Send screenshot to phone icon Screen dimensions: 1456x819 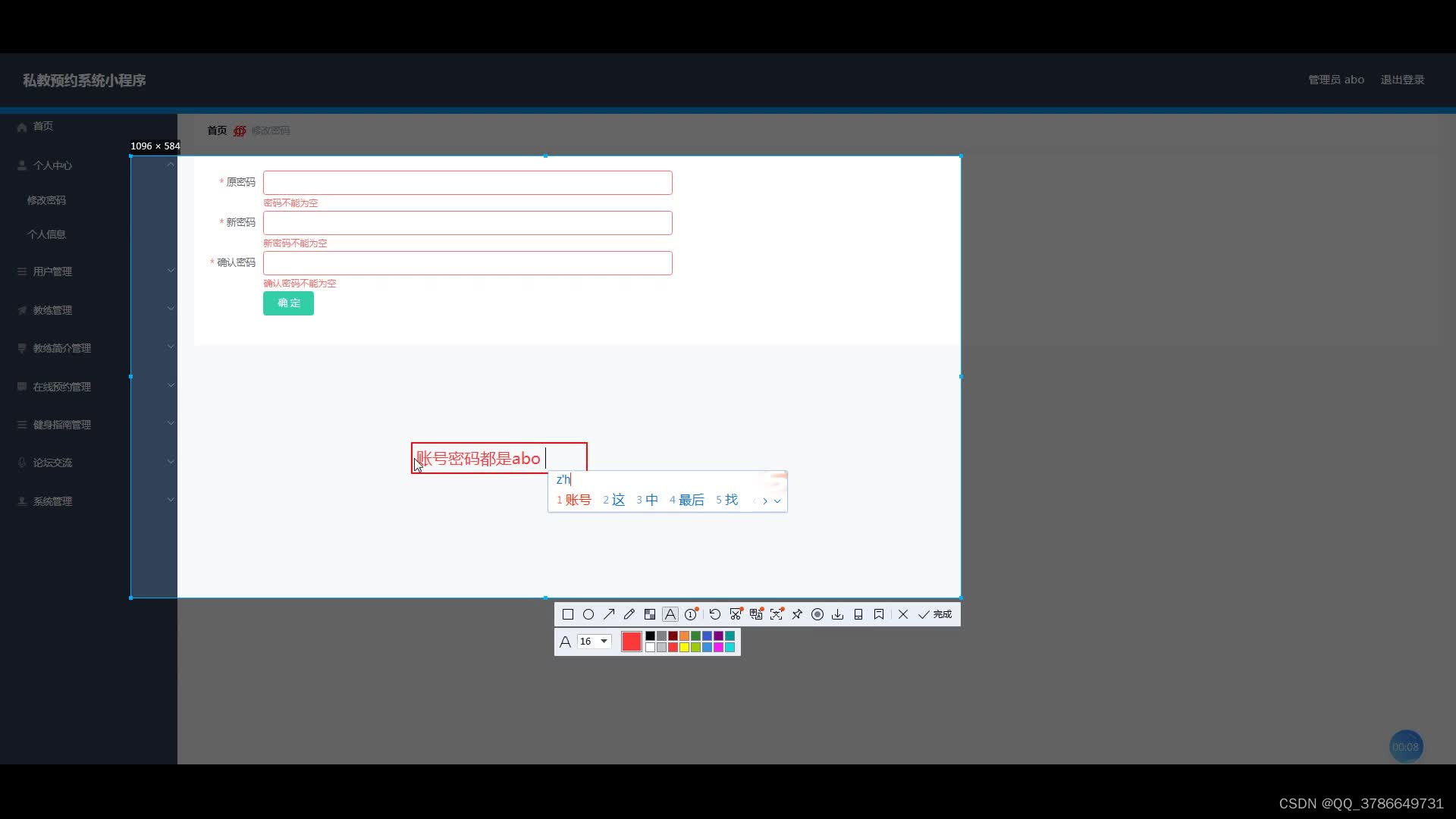(858, 615)
